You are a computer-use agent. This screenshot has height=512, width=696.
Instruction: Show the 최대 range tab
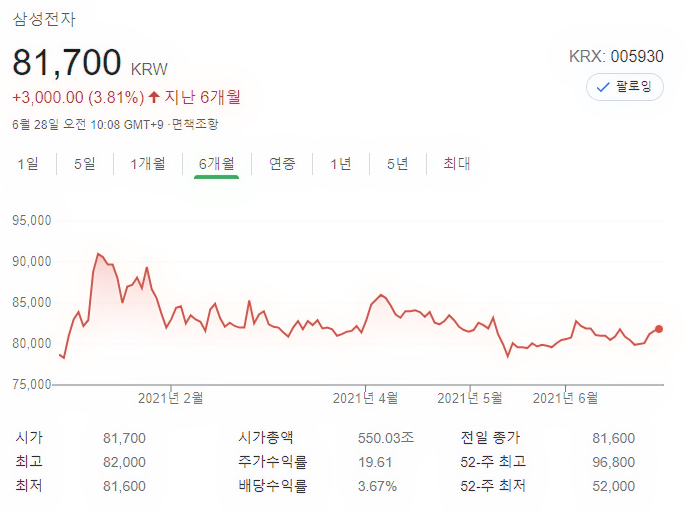pos(457,164)
